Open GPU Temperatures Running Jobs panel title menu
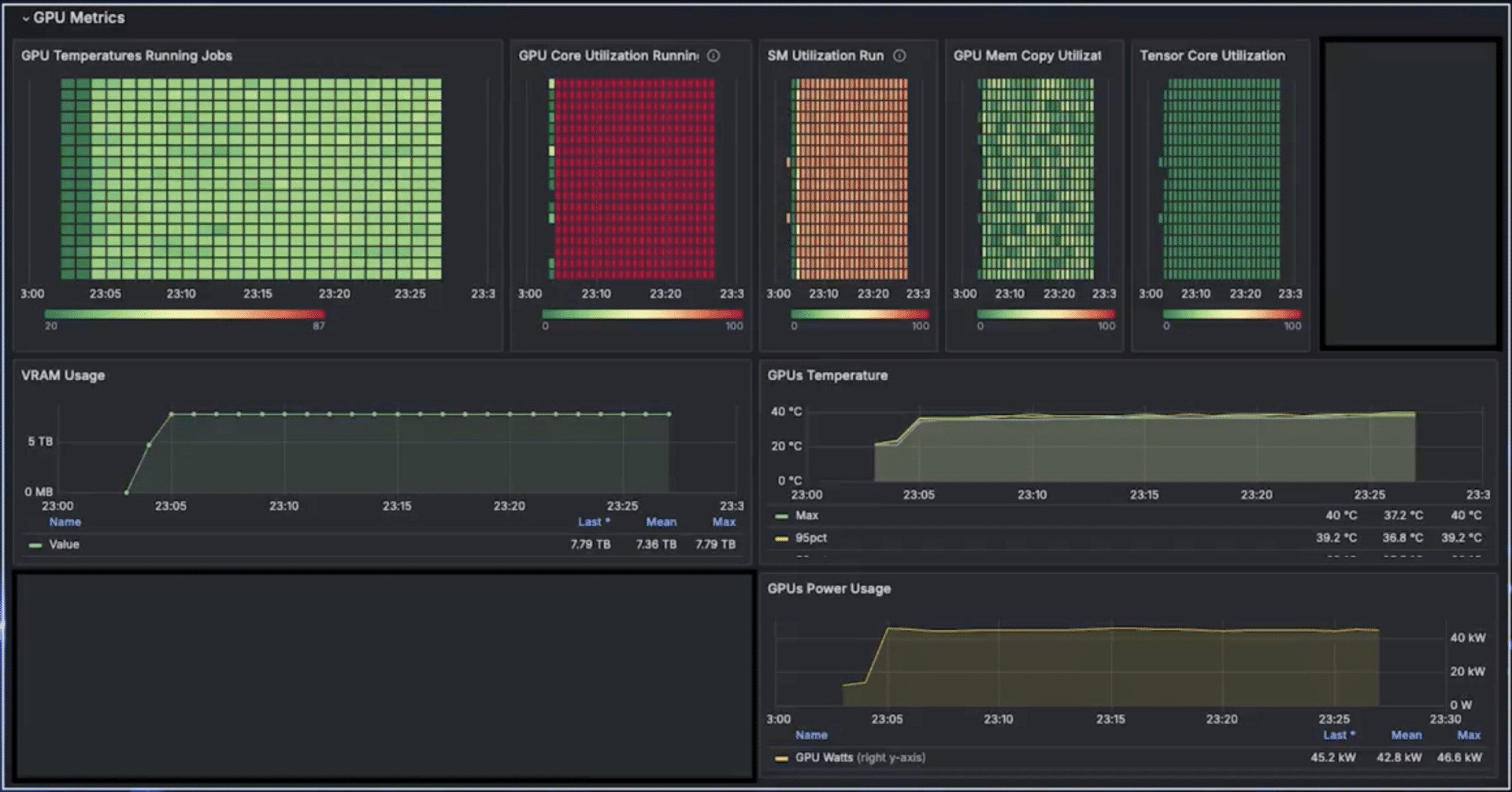This screenshot has height=792, width=1512. coord(126,56)
